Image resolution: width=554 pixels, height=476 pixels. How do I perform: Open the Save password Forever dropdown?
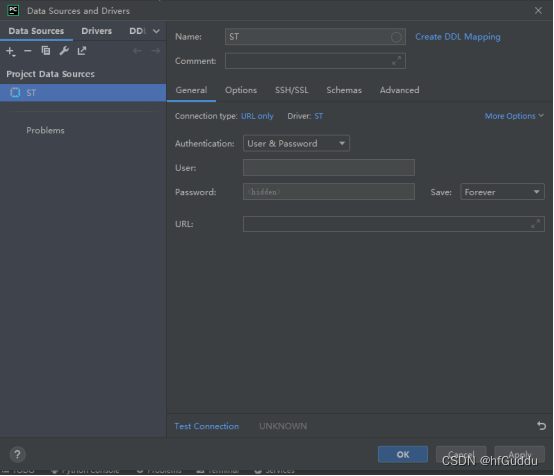click(502, 192)
